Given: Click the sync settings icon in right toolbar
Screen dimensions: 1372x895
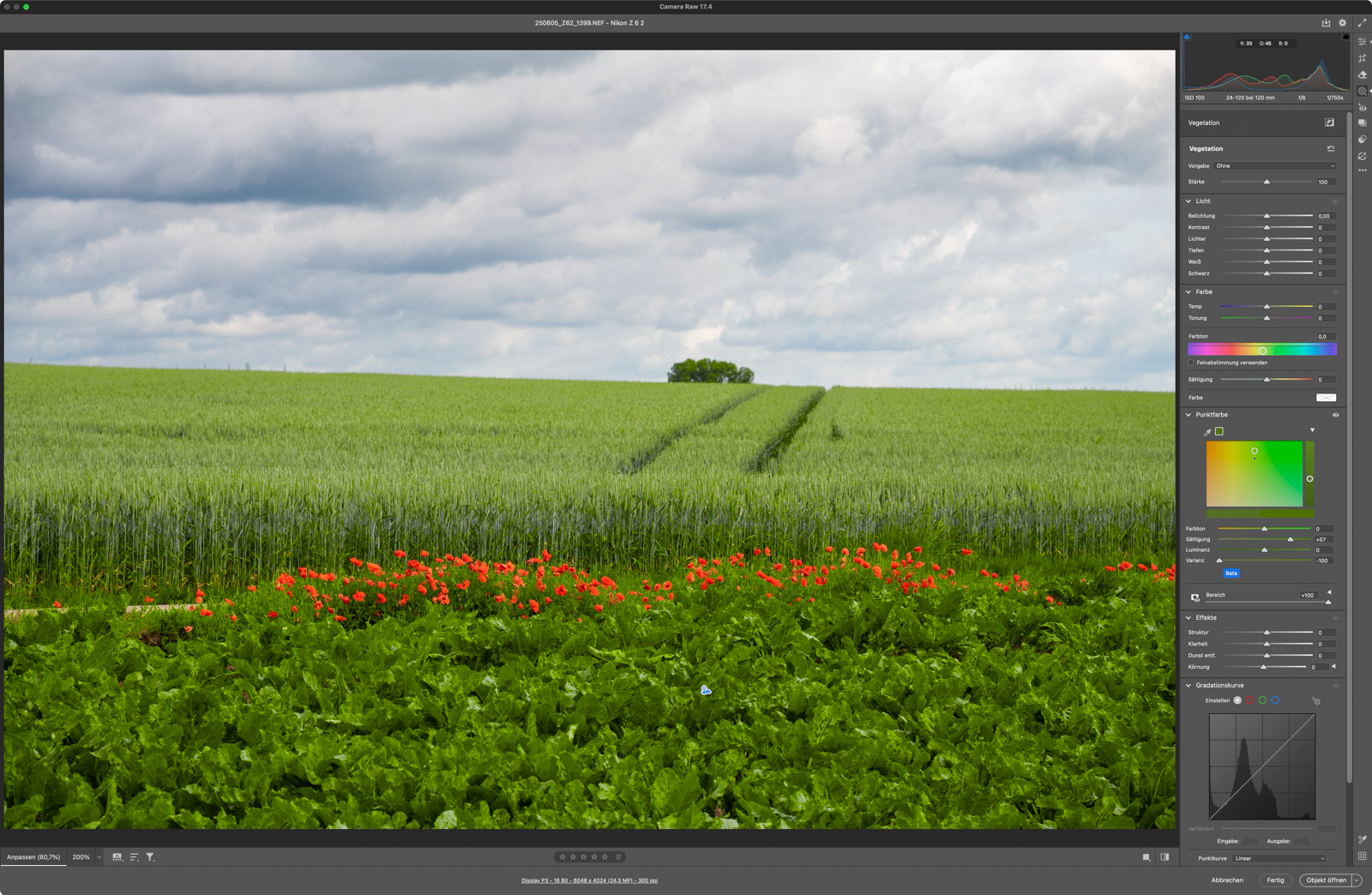Looking at the screenshot, I should [x=1362, y=156].
